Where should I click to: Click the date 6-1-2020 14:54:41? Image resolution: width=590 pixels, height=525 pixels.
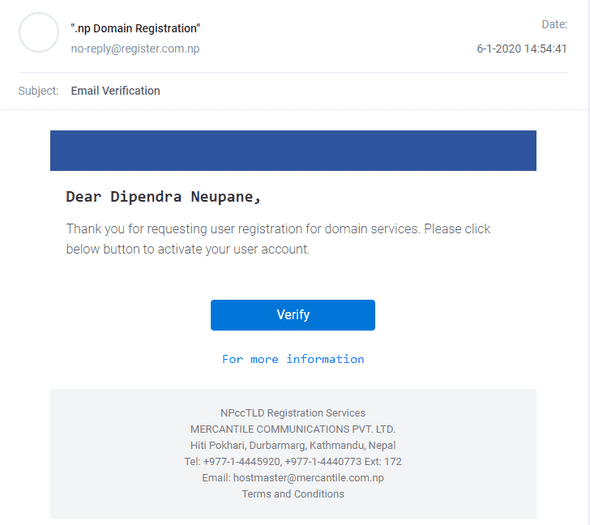pyautogui.click(x=522, y=49)
